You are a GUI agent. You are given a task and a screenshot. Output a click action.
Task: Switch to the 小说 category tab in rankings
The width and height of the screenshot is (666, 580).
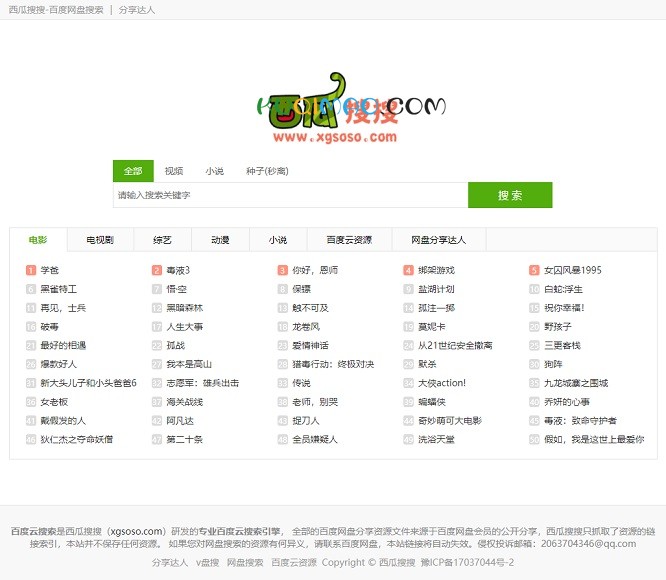pos(278,240)
